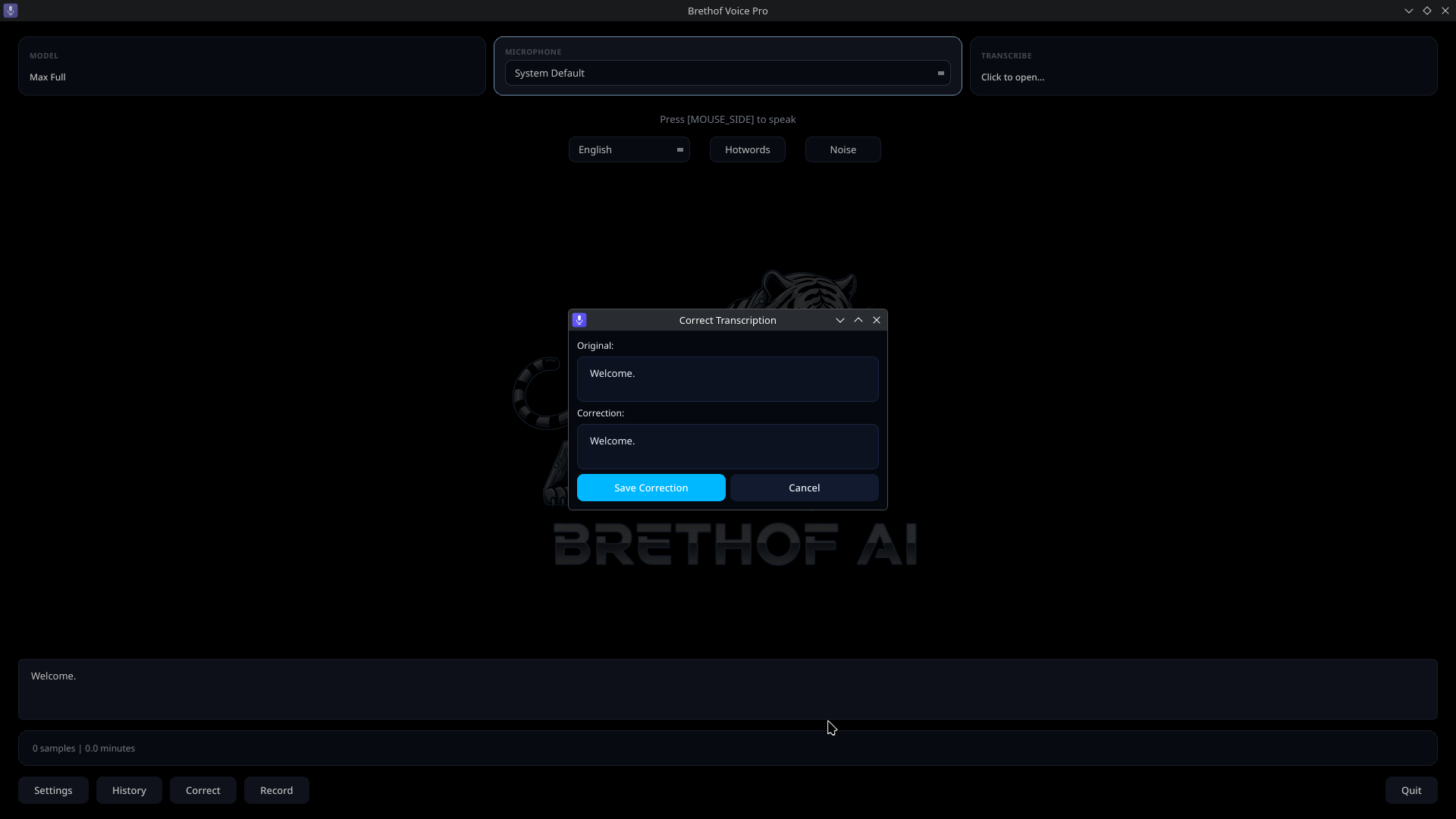Minimize the Brethof Voice Pro main window
1456x819 pixels.
(x=1409, y=11)
